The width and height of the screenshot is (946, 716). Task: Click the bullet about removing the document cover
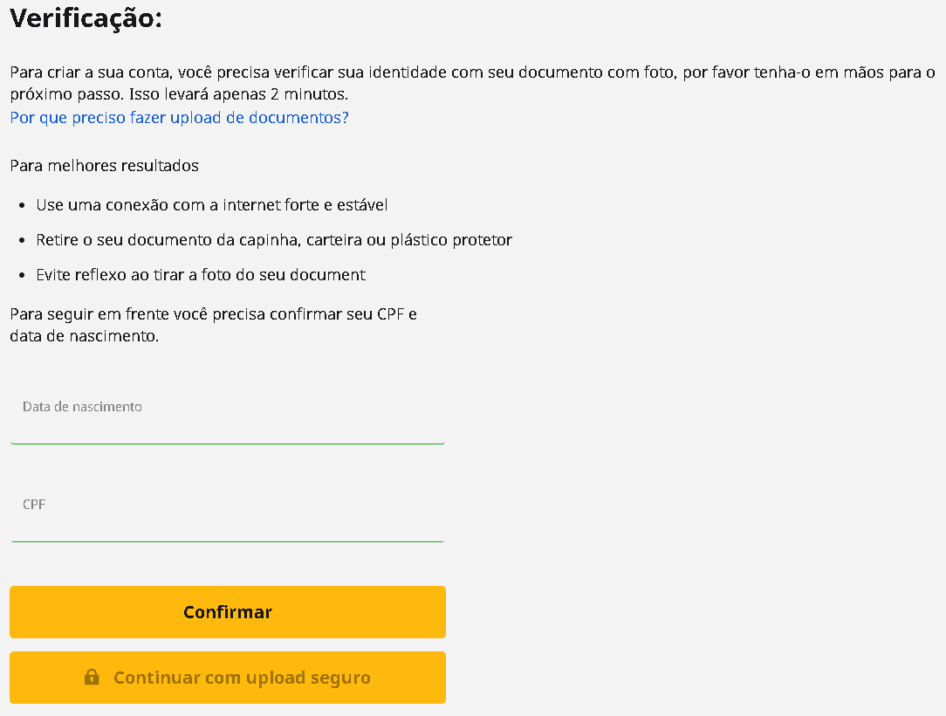[274, 240]
